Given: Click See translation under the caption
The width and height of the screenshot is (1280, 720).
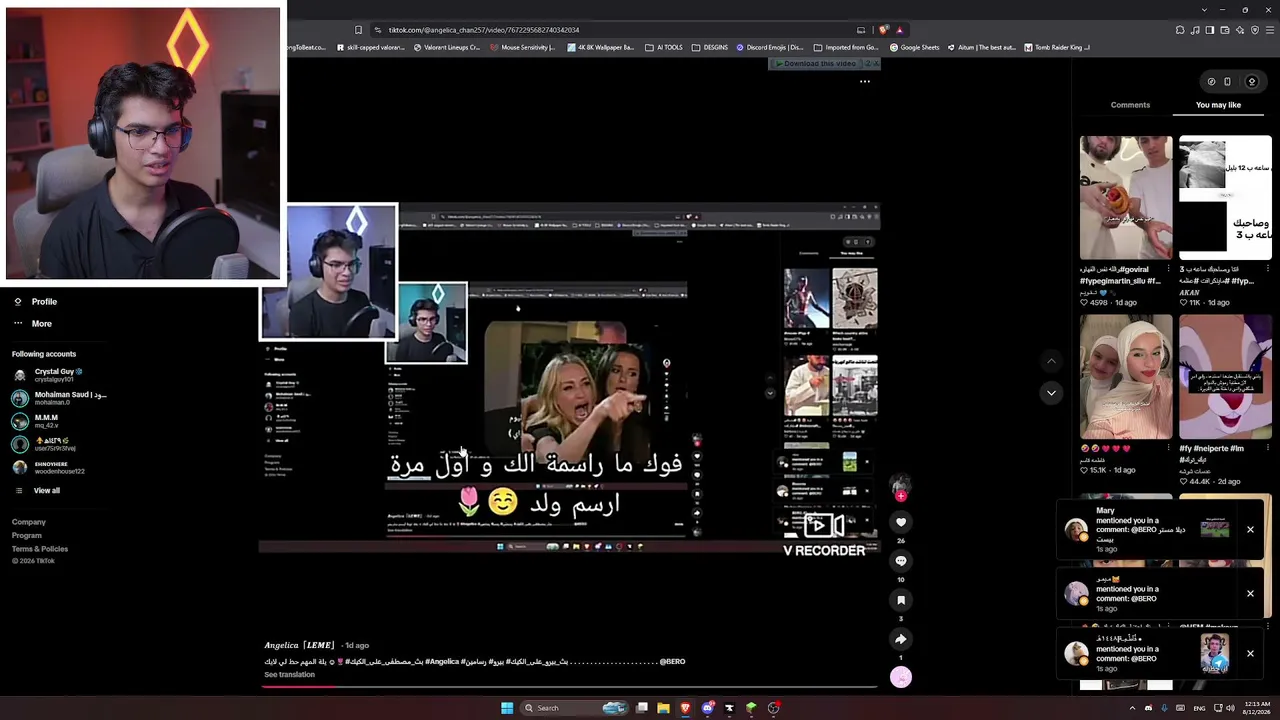Looking at the screenshot, I should coord(289,675).
